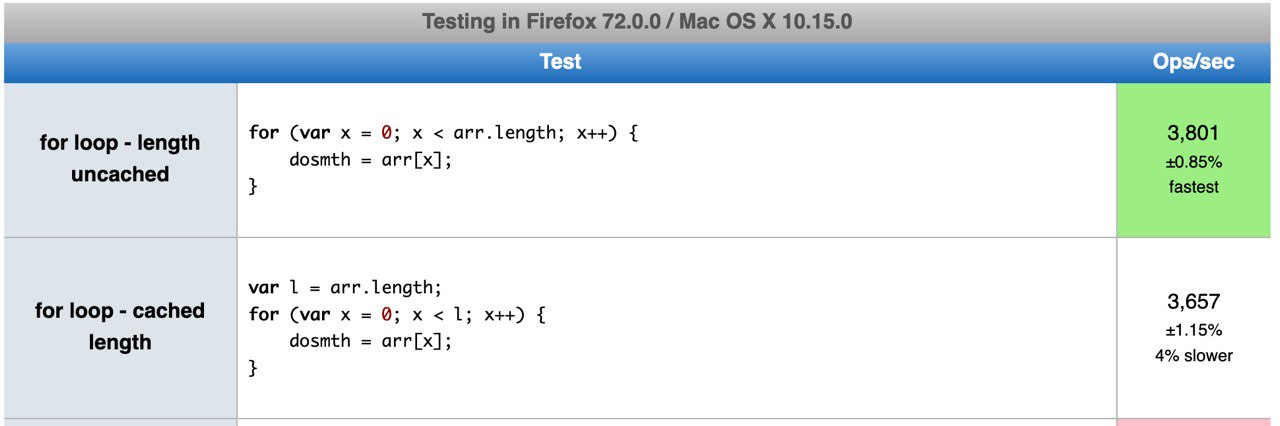Click the closing brace of the uncached loop
The width and height of the screenshot is (1280, 426).
253,186
